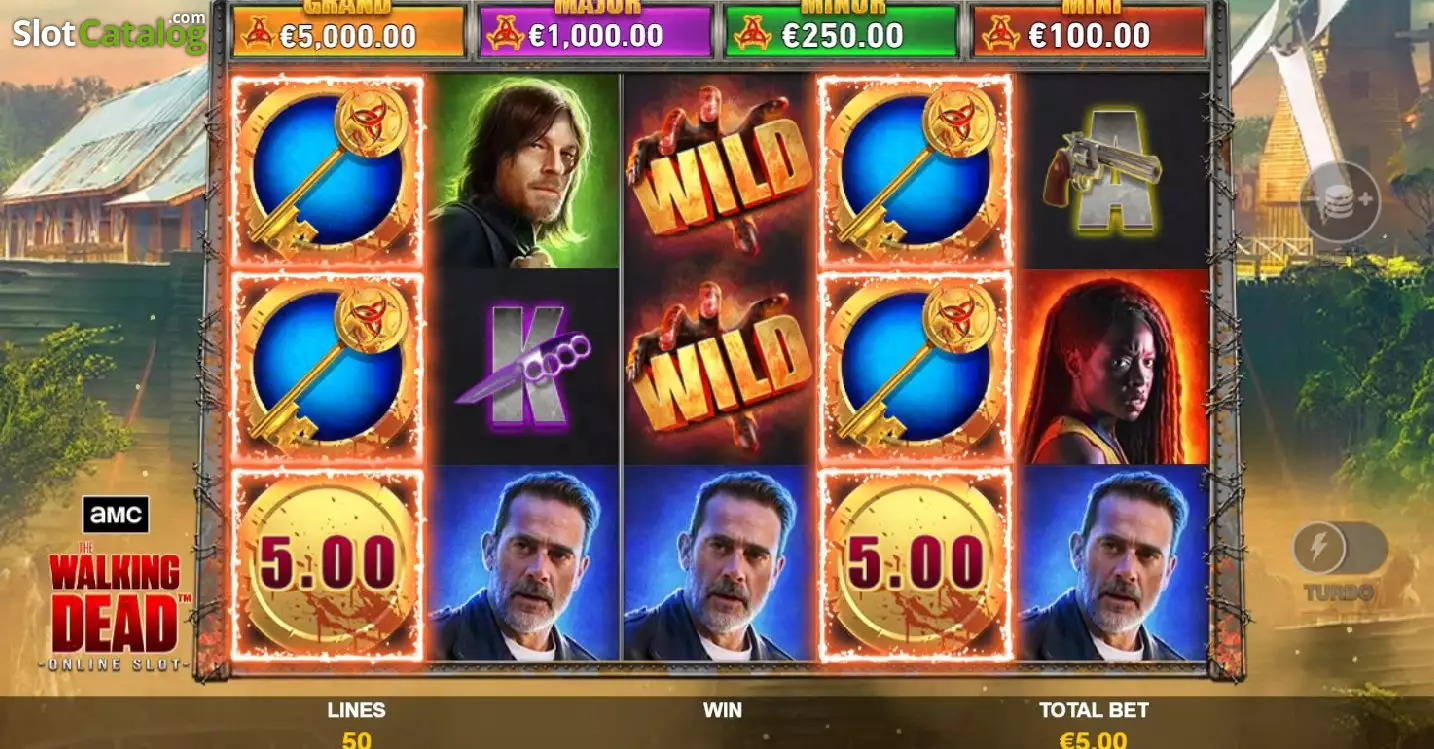Screen dimensions: 1434x749
Task: Open the SlotCatalog.com logo link
Action: pos(108,32)
